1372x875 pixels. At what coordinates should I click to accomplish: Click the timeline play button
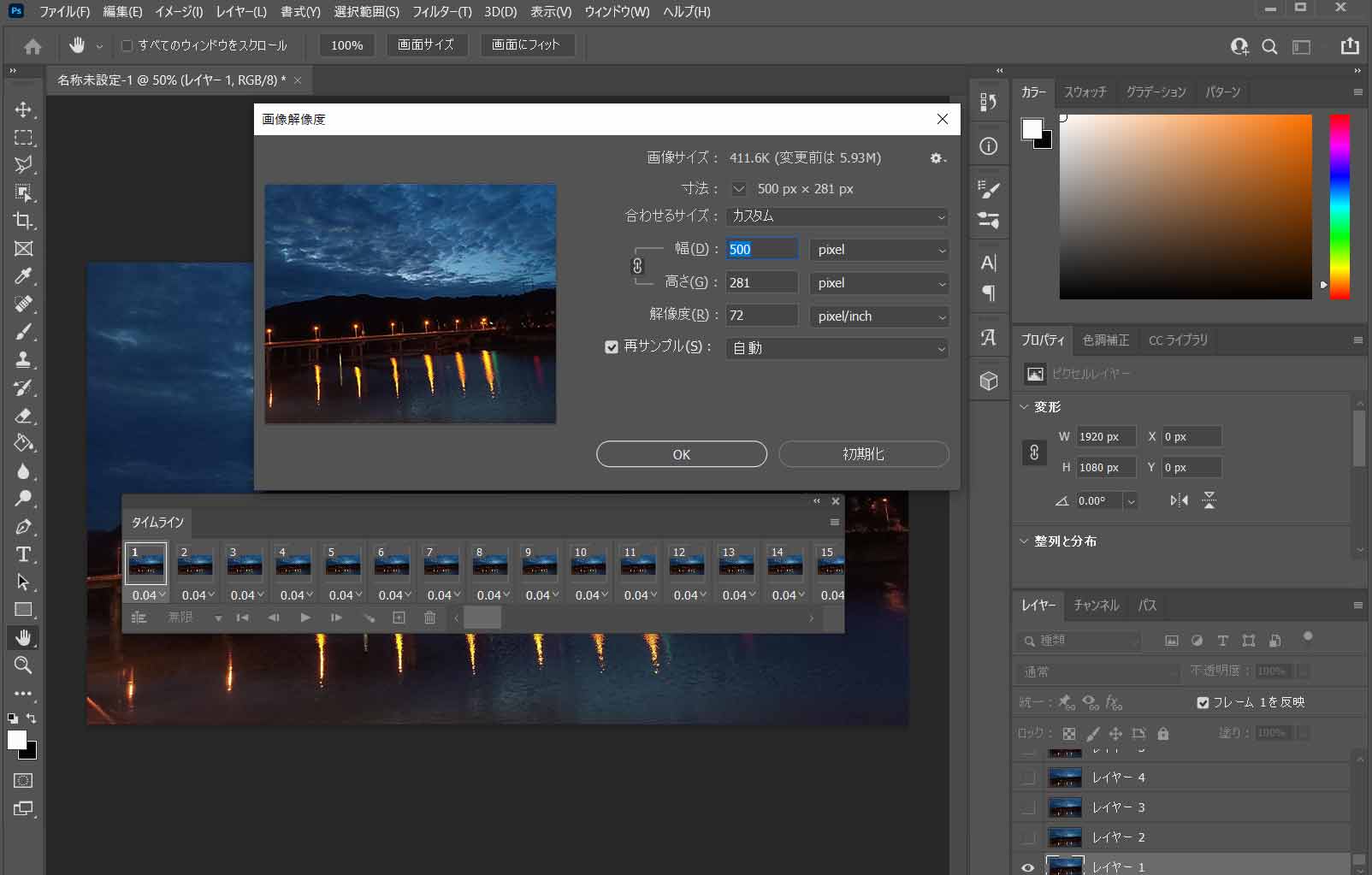(x=305, y=618)
